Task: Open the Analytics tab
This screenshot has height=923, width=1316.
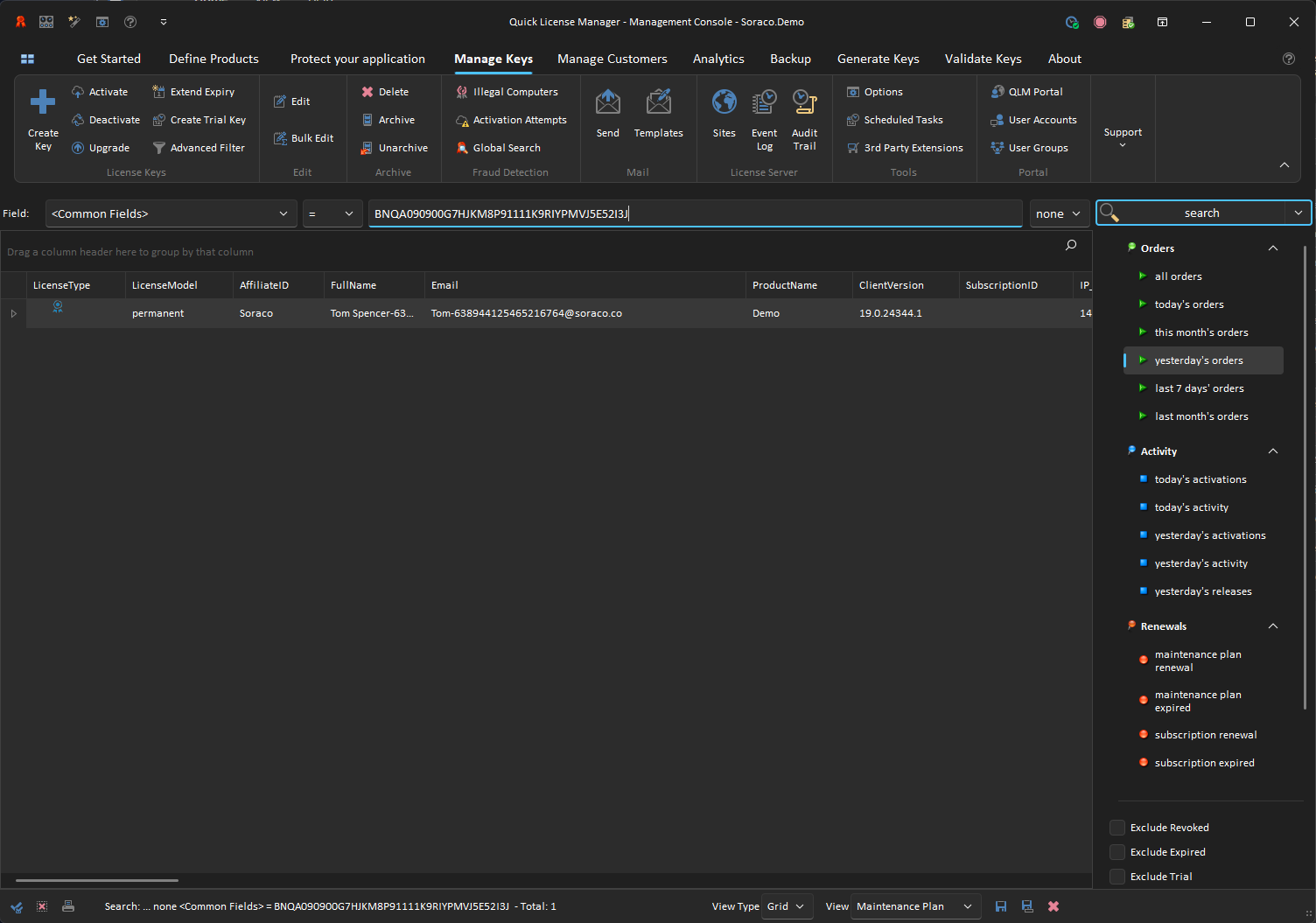Action: point(718,59)
